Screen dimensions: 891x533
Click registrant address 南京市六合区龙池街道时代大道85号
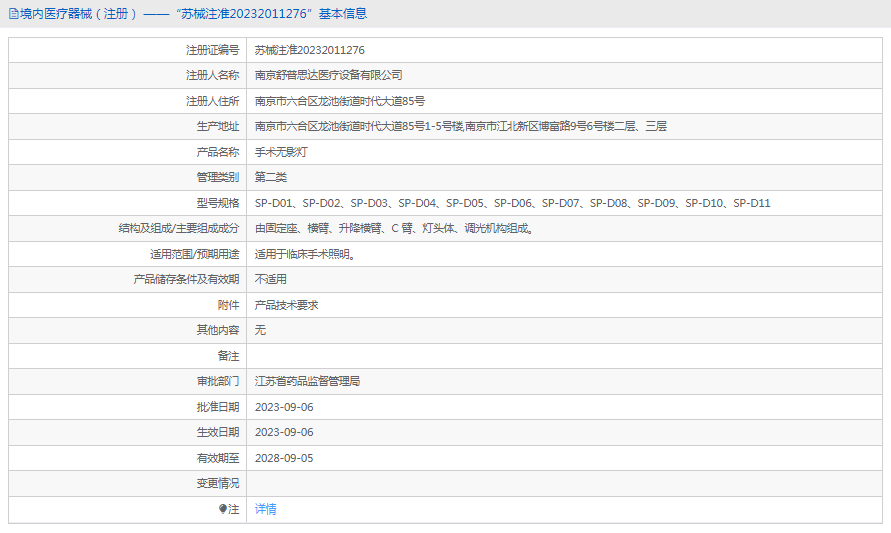tap(340, 101)
